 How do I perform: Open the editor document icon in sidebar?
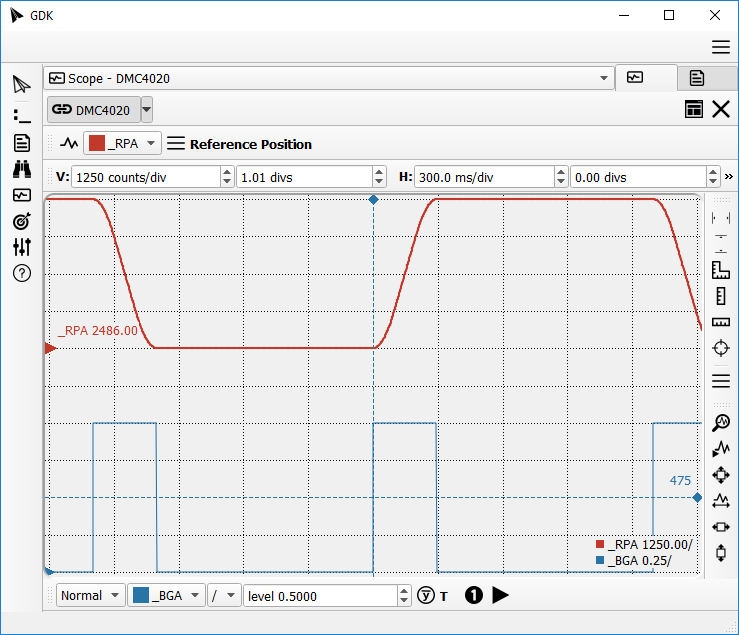(22, 143)
